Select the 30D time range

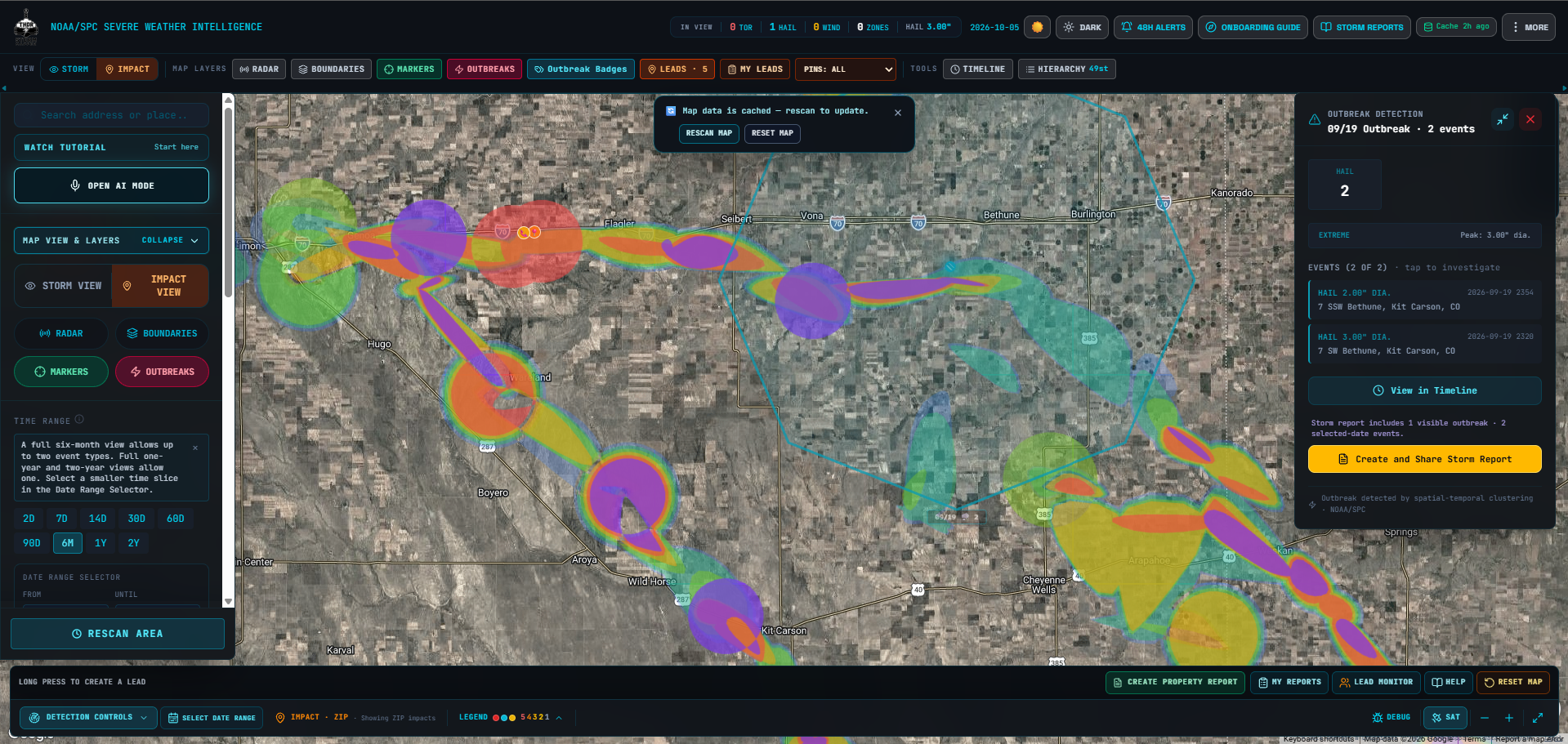(x=136, y=519)
